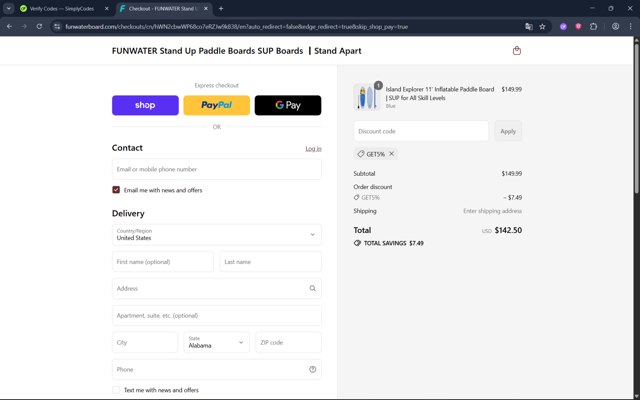This screenshot has width=640, height=400.
Task: Open the Chrome profile icon
Action: tap(616, 27)
